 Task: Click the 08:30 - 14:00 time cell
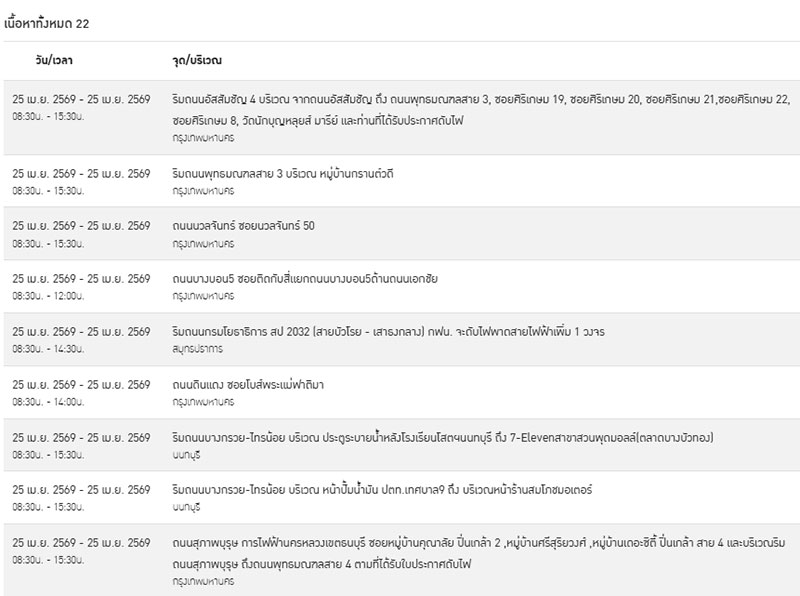point(48,402)
